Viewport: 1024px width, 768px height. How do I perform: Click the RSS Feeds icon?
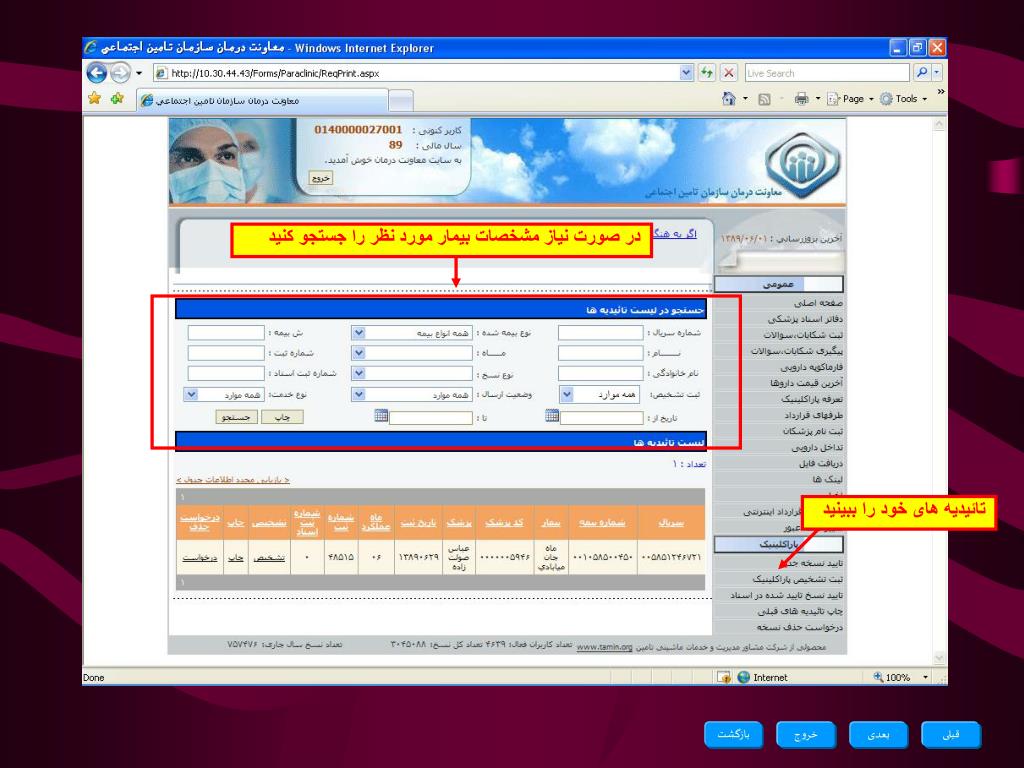(x=764, y=99)
